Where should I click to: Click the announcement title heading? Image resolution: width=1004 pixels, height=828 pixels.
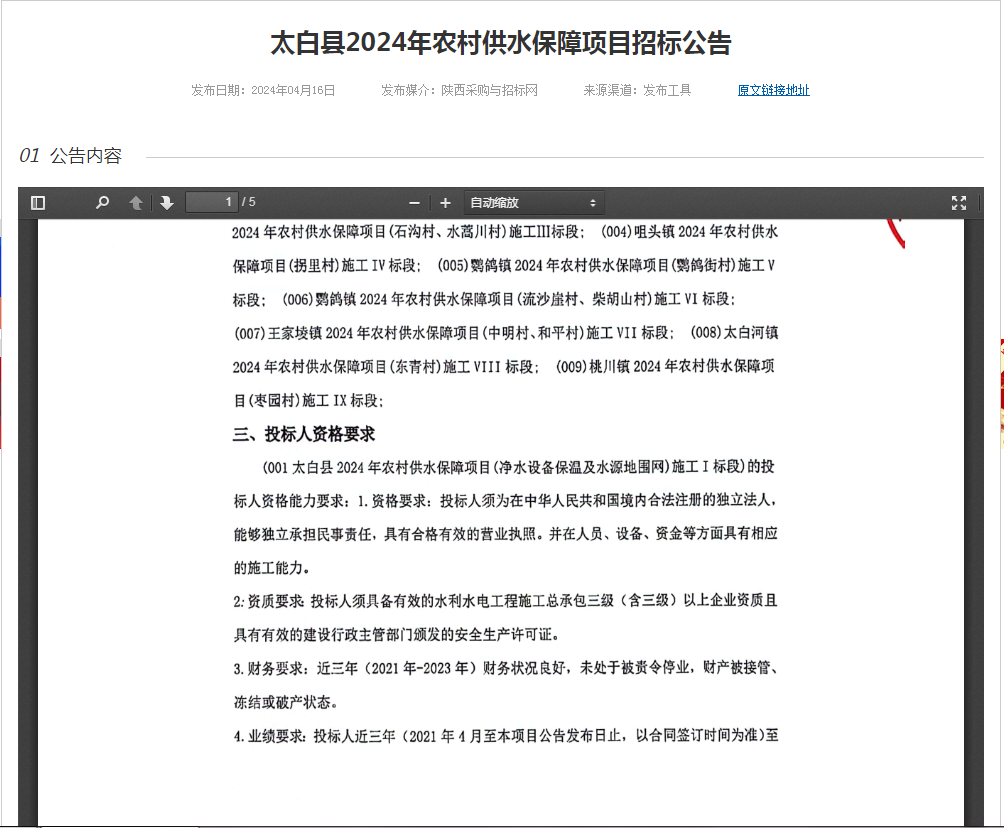click(x=501, y=43)
